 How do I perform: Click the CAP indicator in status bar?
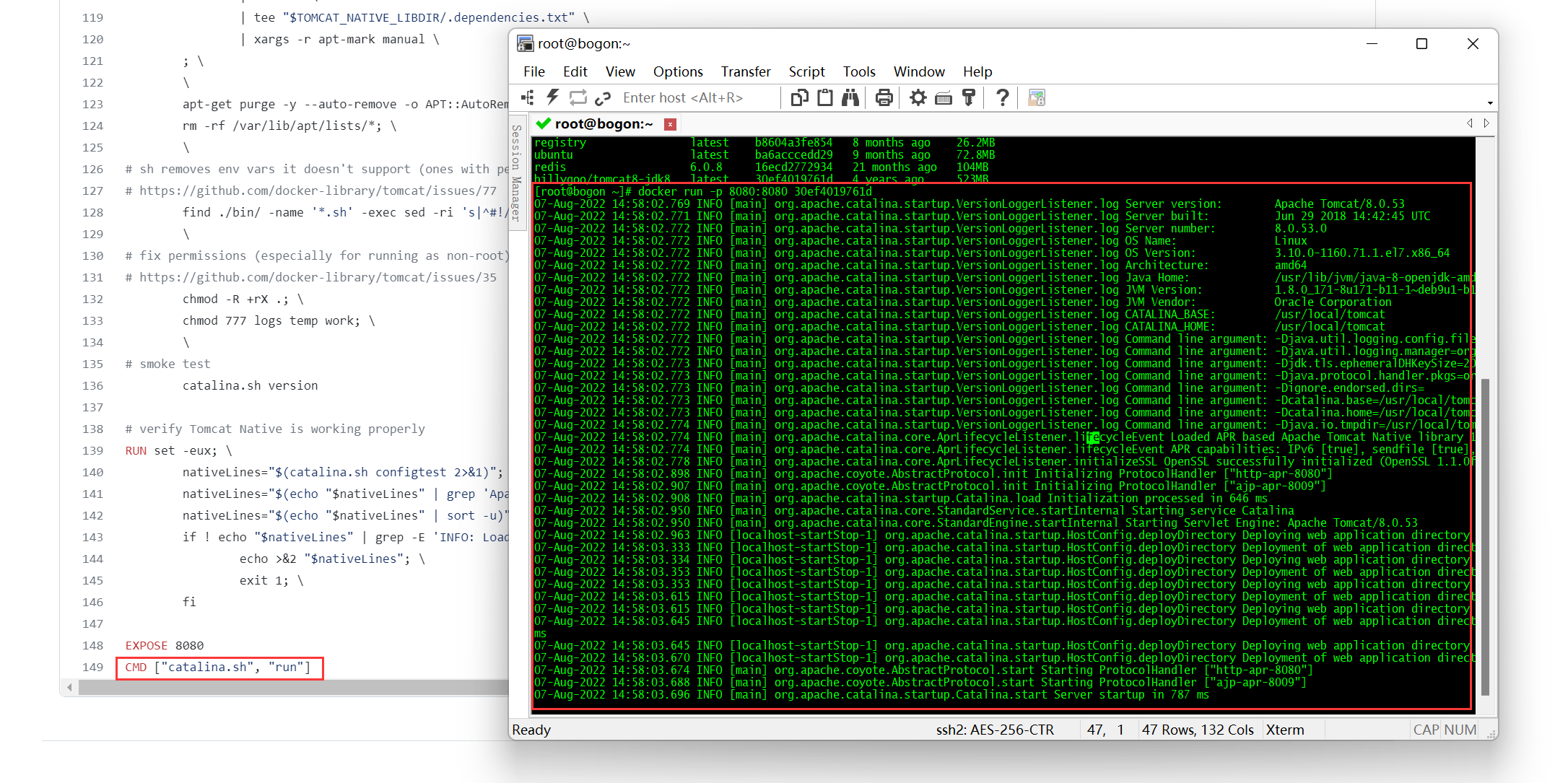point(1426,730)
